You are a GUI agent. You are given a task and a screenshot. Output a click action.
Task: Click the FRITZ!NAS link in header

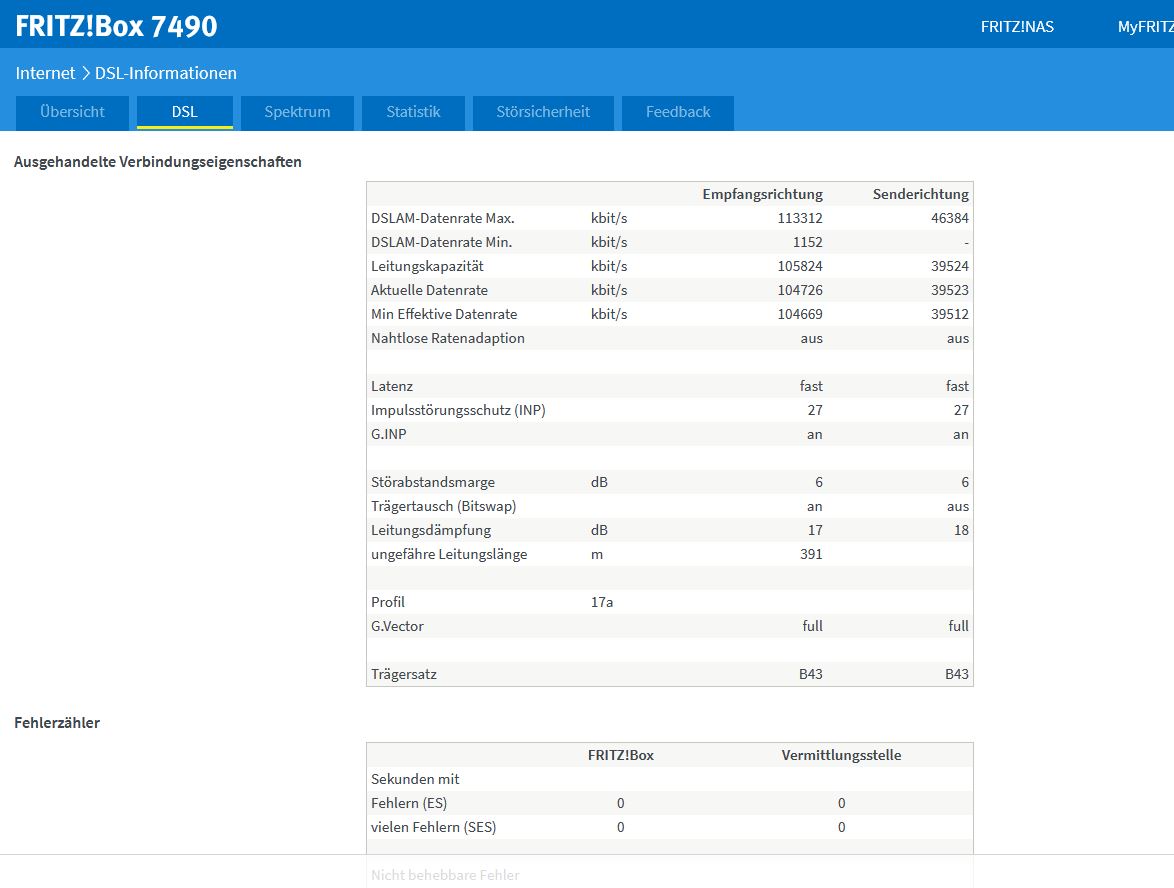[1017, 27]
